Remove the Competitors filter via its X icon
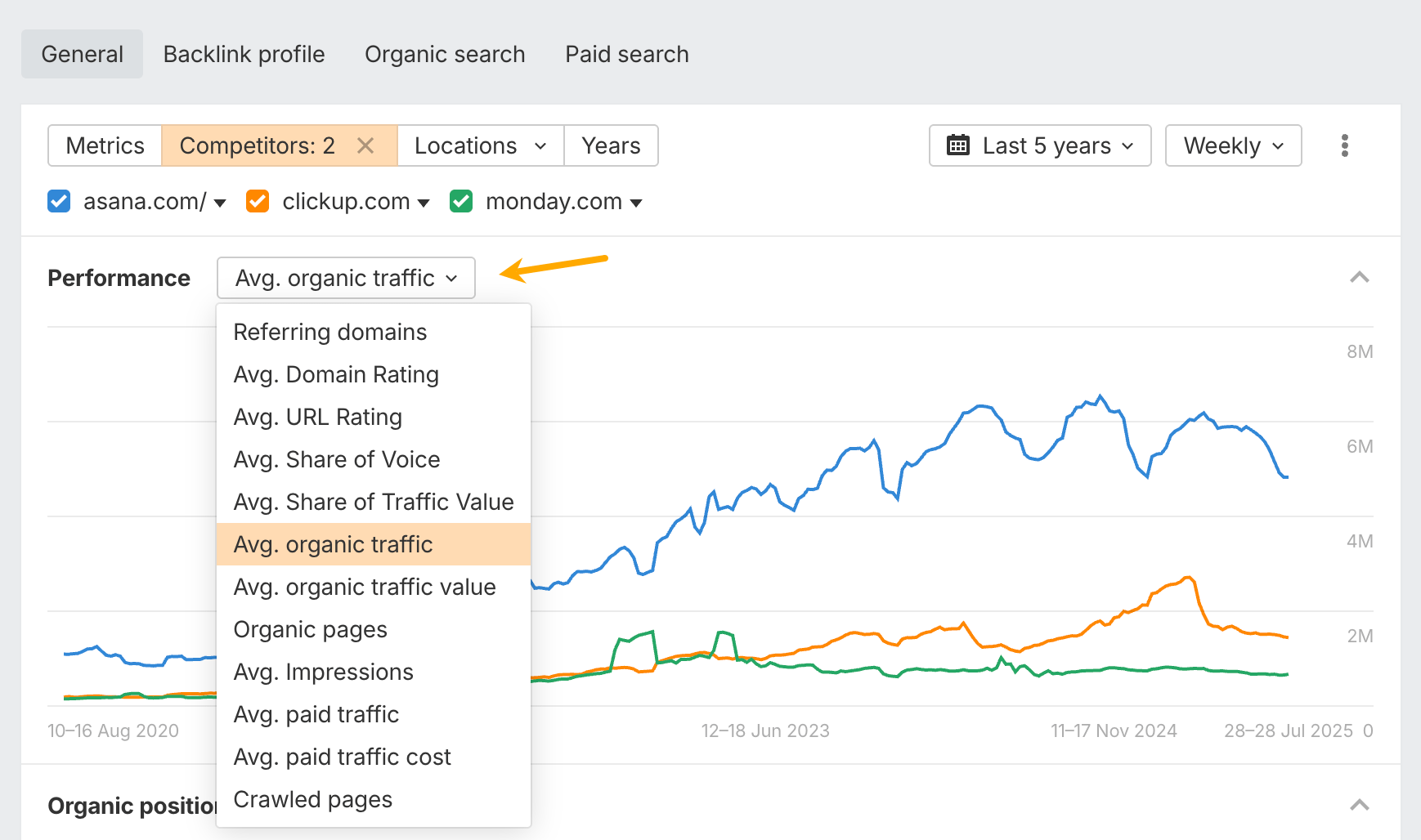Image resolution: width=1421 pixels, height=840 pixels. point(365,145)
